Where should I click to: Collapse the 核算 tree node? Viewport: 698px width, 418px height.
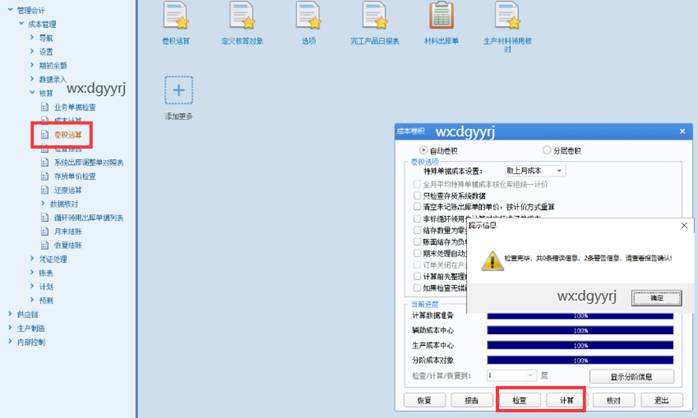(33, 92)
